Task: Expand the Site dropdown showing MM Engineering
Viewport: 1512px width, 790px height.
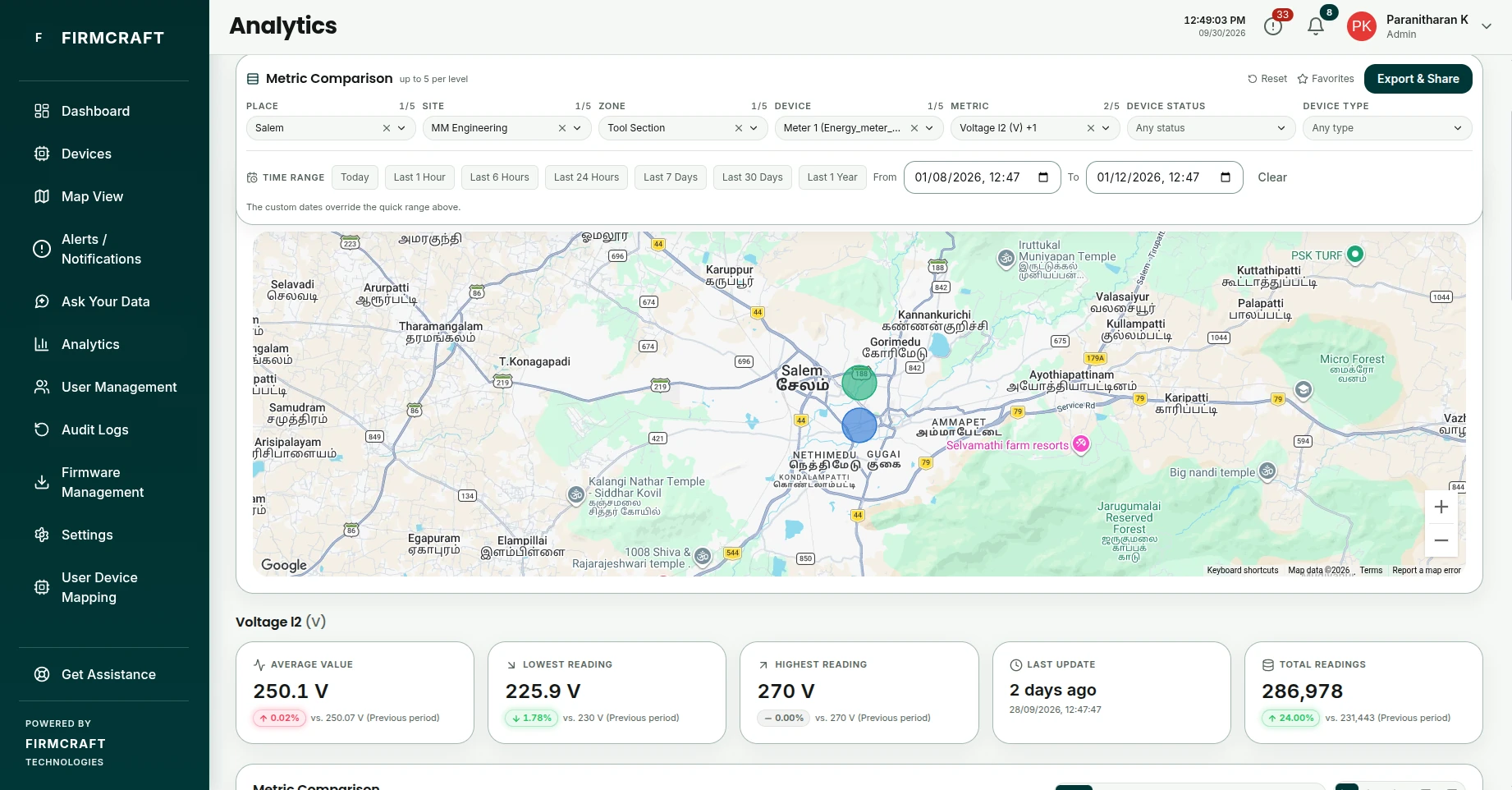Action: [x=577, y=128]
